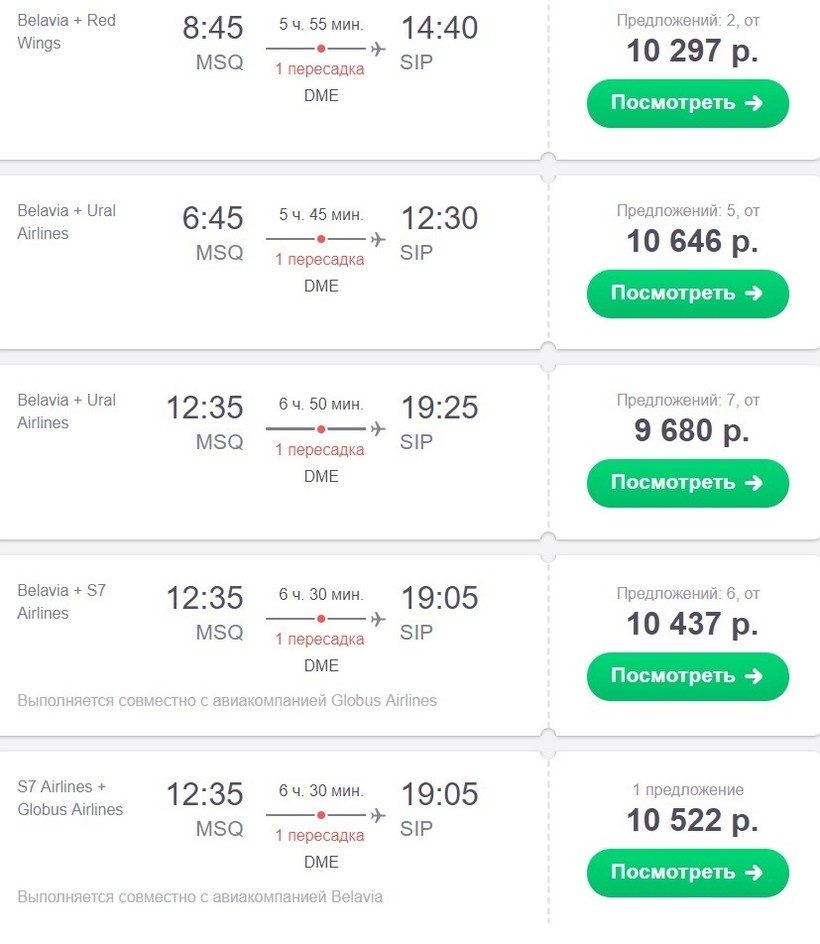This screenshot has height=944, width=820.
Task: Click the airplane icon on the 8:45 flight
Action: [378, 48]
